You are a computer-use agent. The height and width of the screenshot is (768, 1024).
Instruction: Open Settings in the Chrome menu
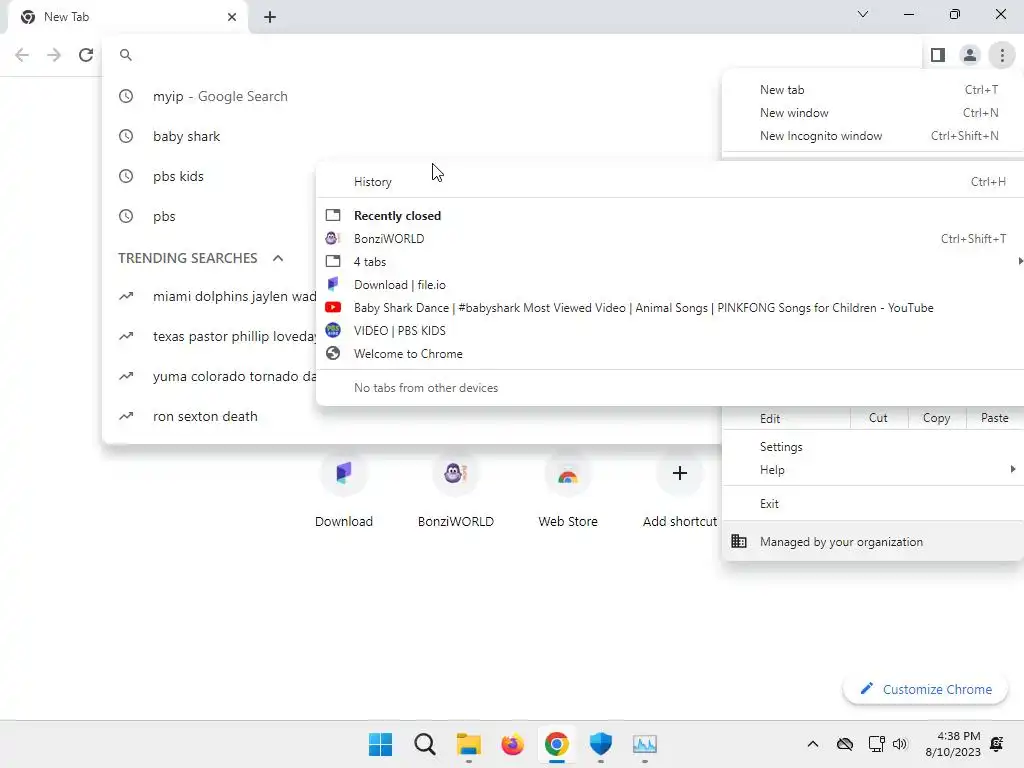[872, 447]
